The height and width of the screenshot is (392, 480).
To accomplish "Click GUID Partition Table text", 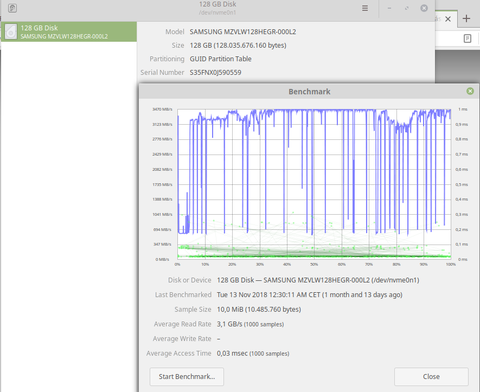I will point(221,59).
